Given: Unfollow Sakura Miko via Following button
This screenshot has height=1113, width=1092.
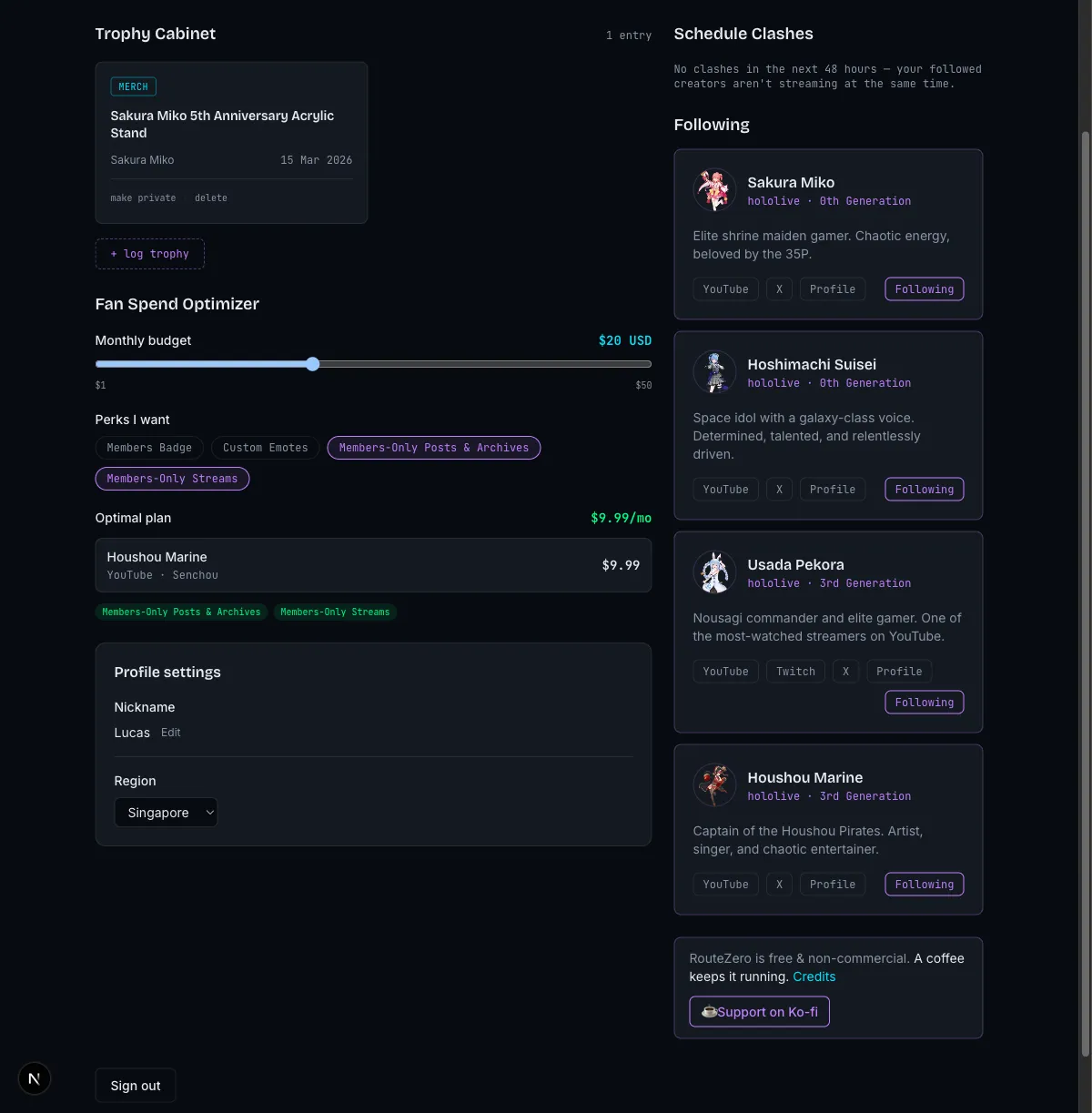Looking at the screenshot, I should click(x=925, y=289).
